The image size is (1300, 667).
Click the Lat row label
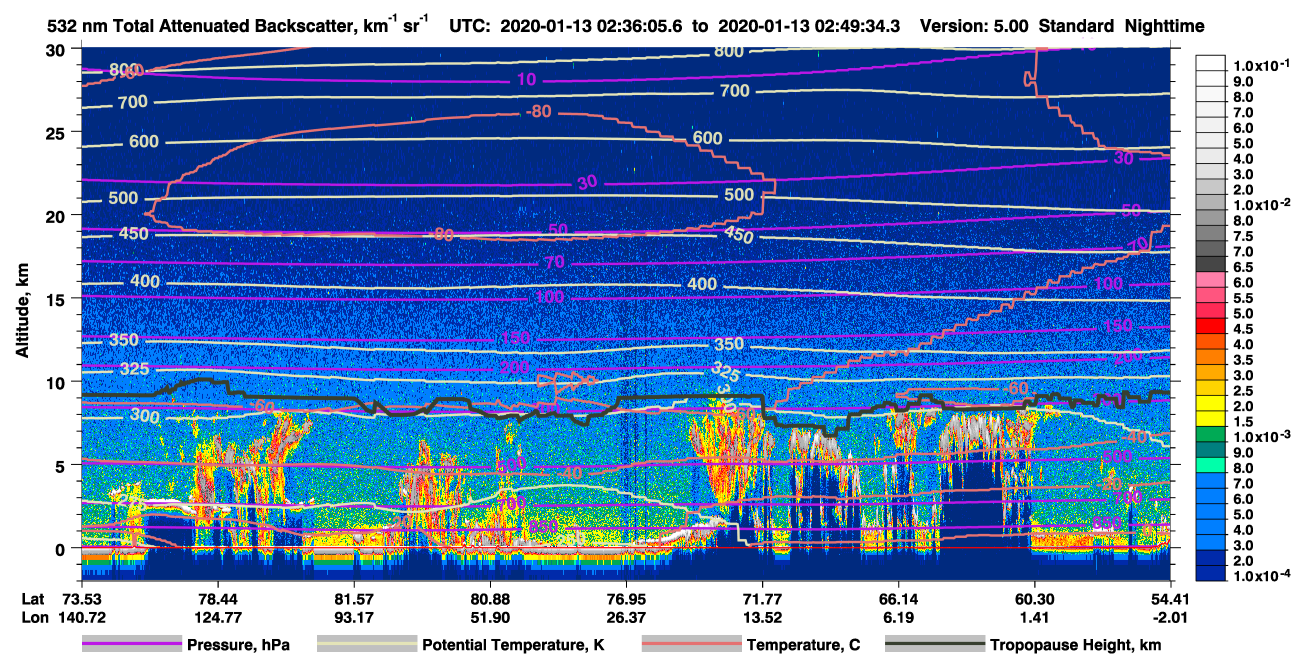pos(33,599)
